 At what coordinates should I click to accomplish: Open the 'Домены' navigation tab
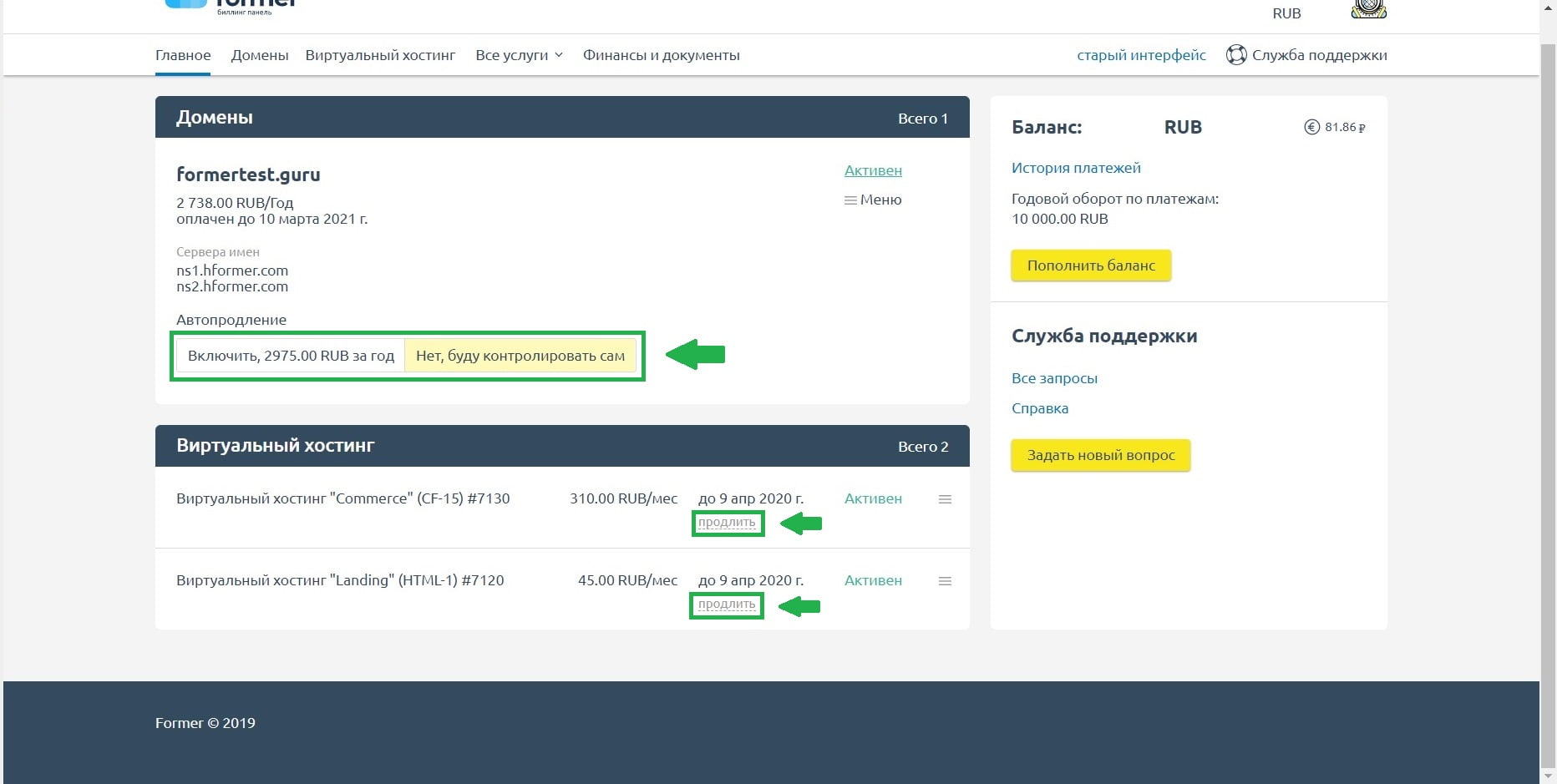260,55
